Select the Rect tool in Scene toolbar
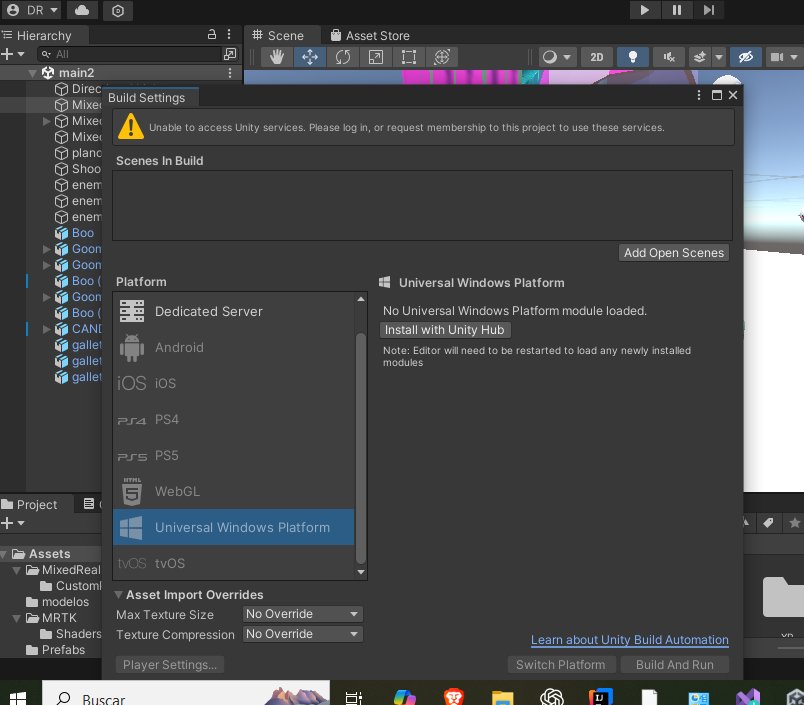Viewport: 804px width, 705px height. pos(409,57)
